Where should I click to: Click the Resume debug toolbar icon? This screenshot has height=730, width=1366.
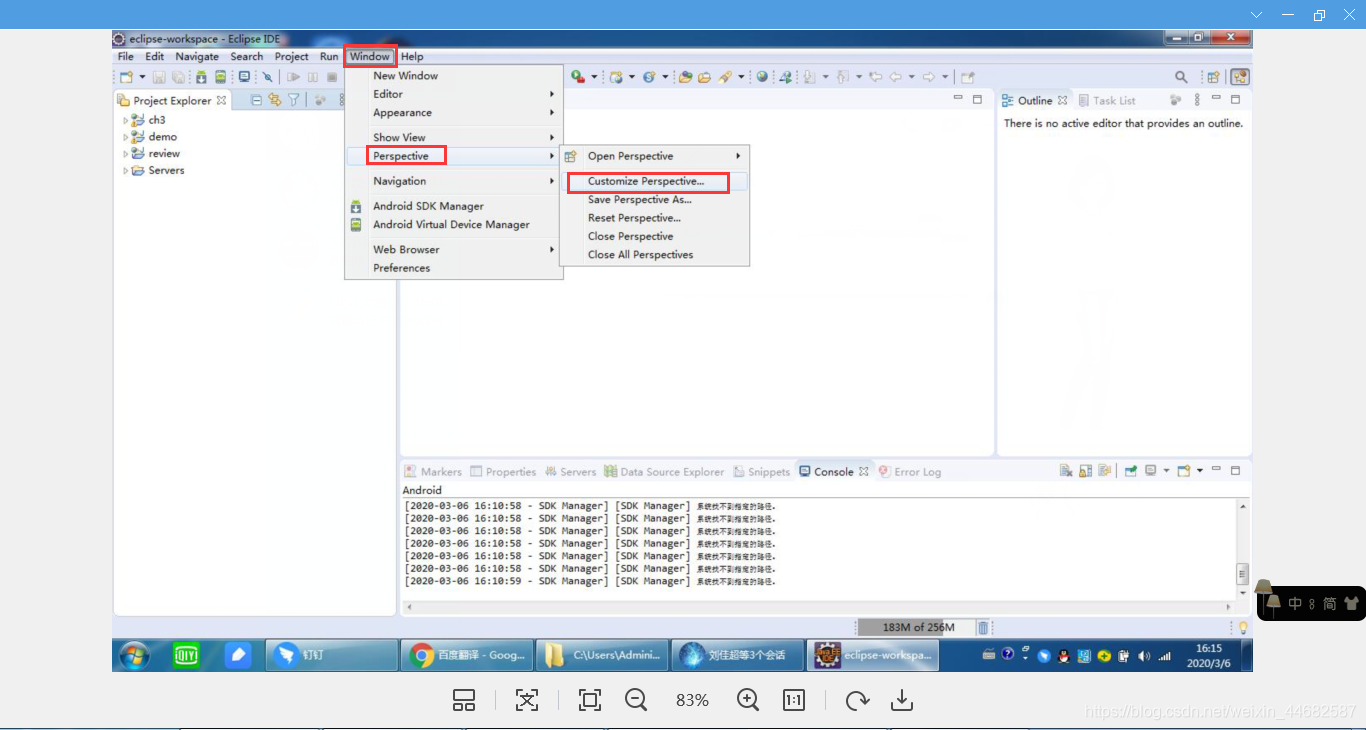(294, 77)
